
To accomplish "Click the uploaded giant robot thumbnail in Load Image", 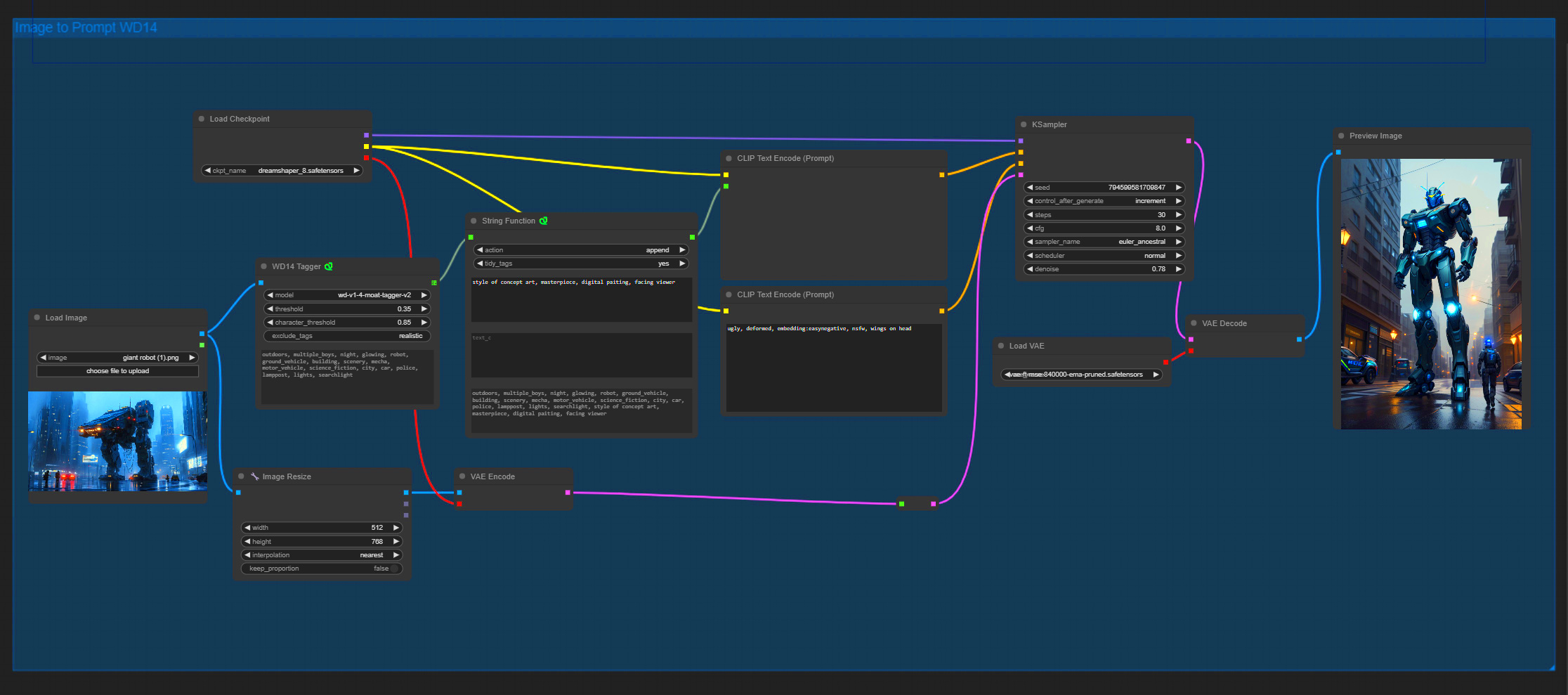I will coord(117,441).
